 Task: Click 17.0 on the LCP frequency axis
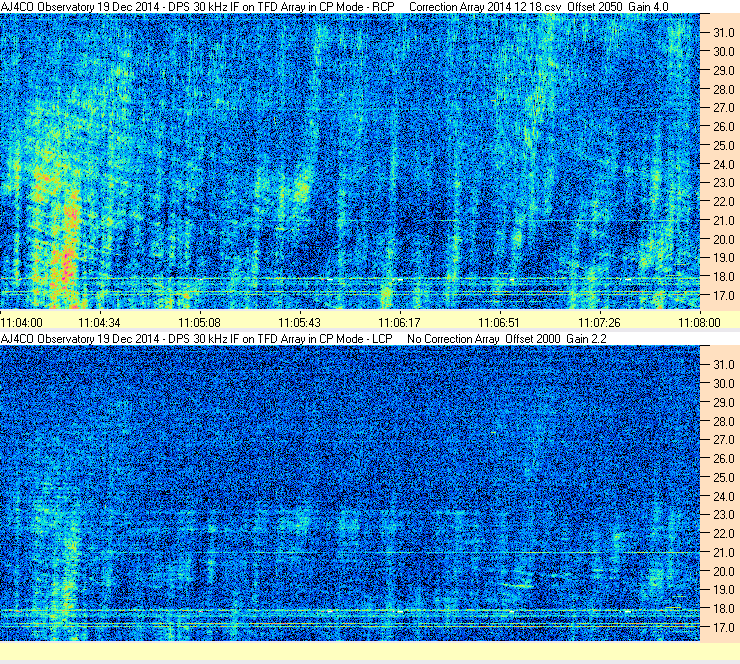723,628
